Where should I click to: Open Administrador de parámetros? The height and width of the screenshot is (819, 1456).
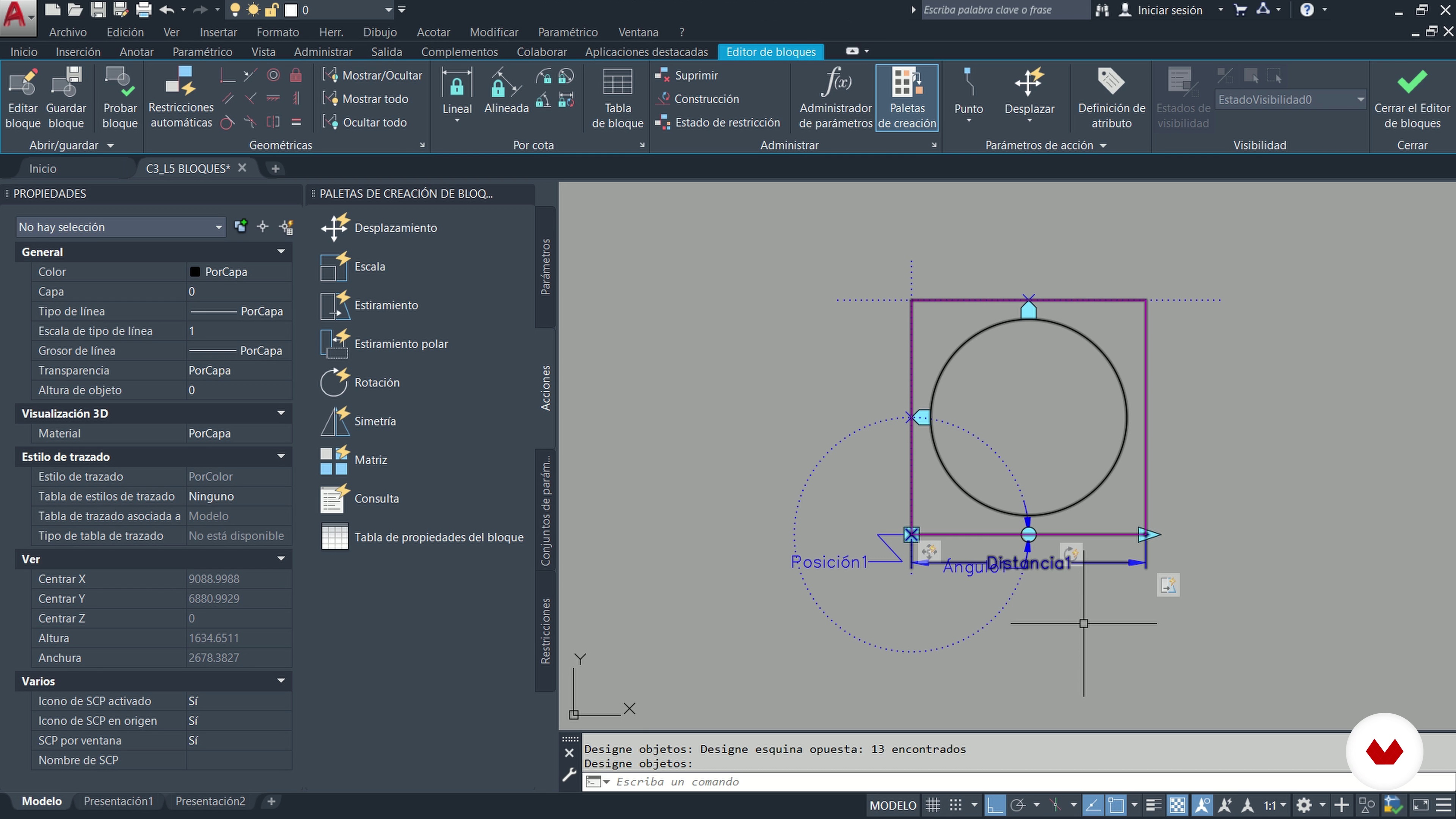pyautogui.click(x=835, y=98)
